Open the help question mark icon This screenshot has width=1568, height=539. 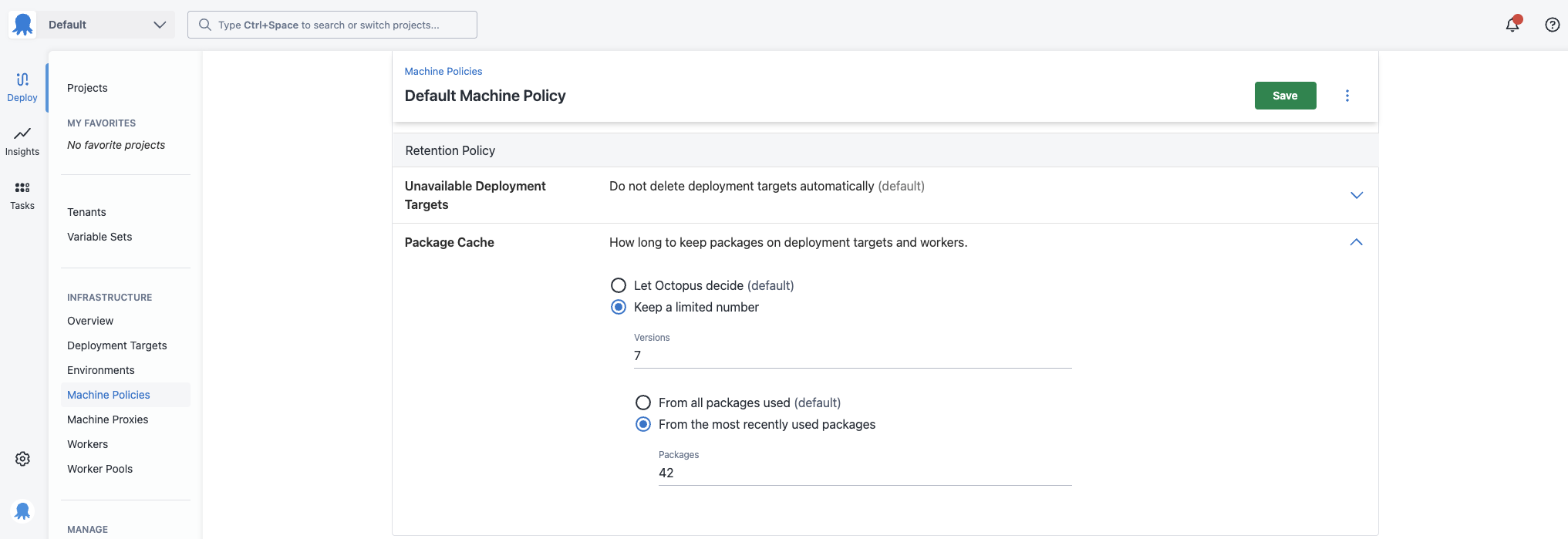pos(1553,25)
